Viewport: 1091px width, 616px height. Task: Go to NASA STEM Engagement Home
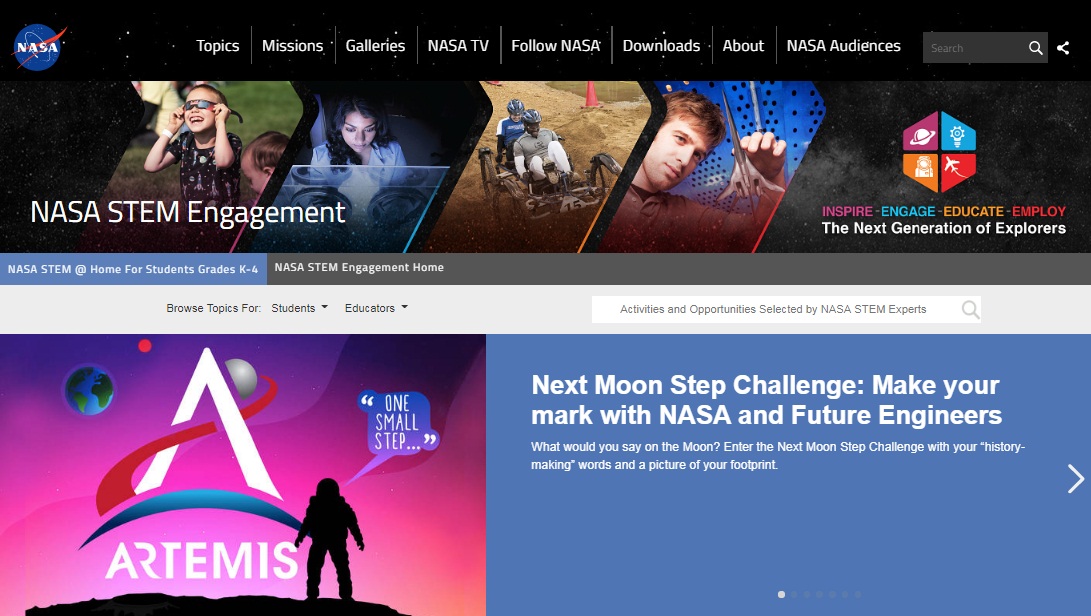tap(359, 267)
